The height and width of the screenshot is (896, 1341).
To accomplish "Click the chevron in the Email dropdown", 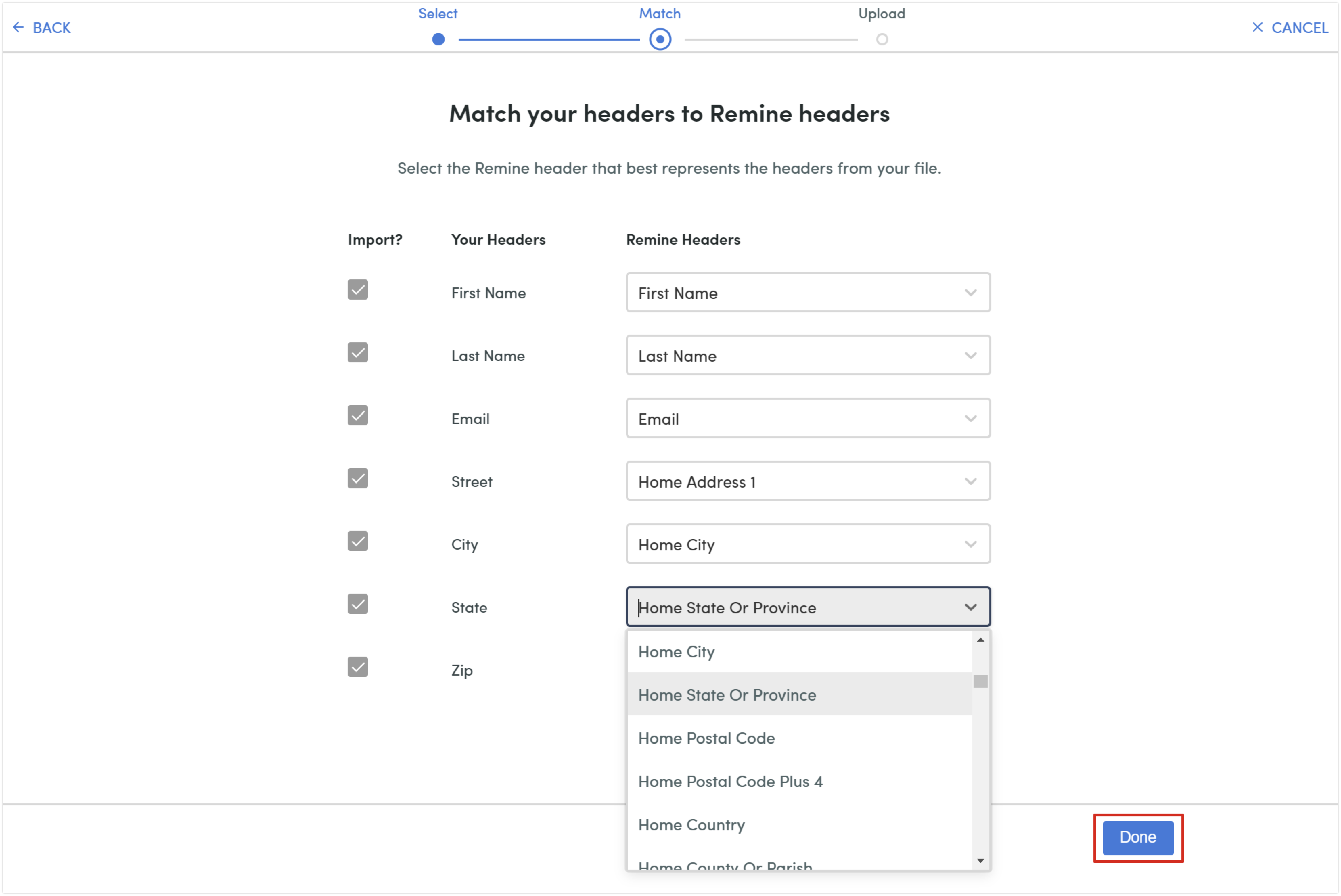I will pyautogui.click(x=971, y=418).
